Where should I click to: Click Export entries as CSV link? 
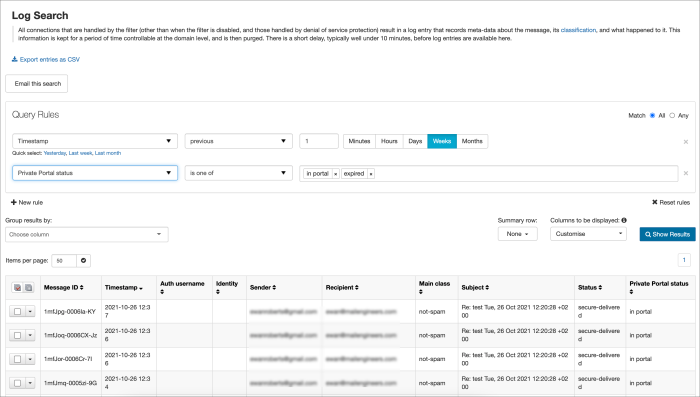50,59
